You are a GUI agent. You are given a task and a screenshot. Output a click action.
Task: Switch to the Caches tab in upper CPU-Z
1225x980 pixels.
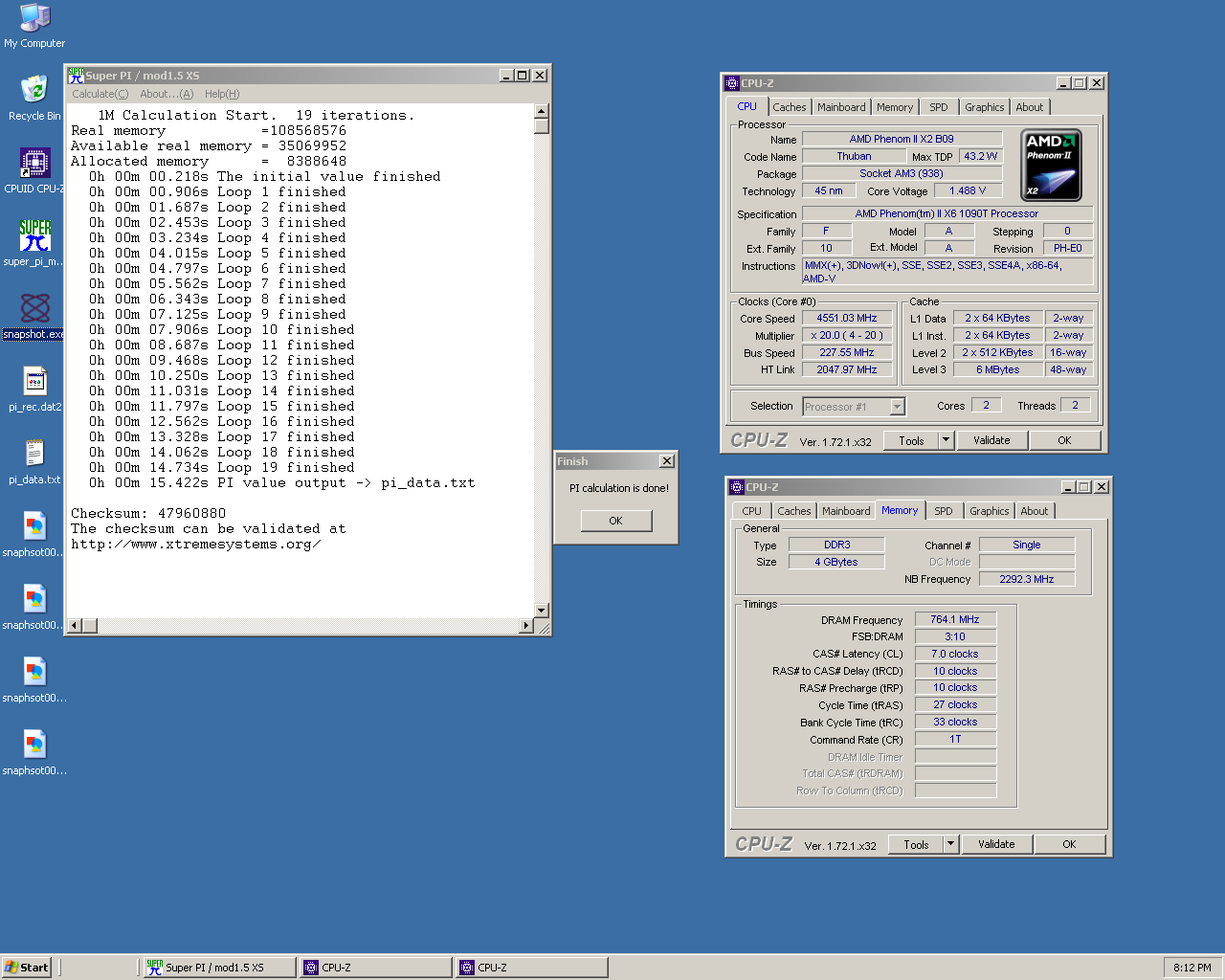(789, 107)
